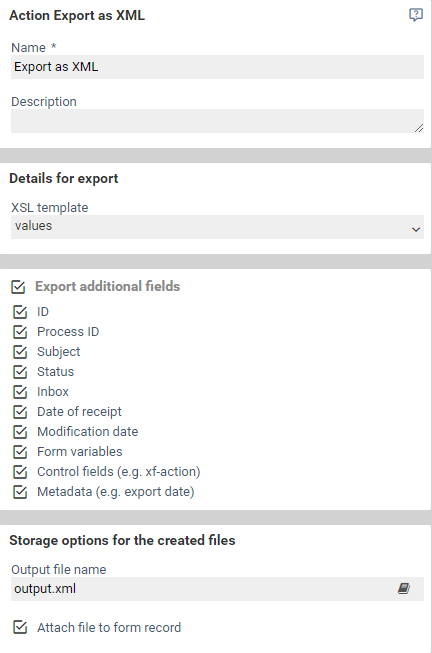Toggle the ID checkbox
The width and height of the screenshot is (432, 653).
click(20, 312)
